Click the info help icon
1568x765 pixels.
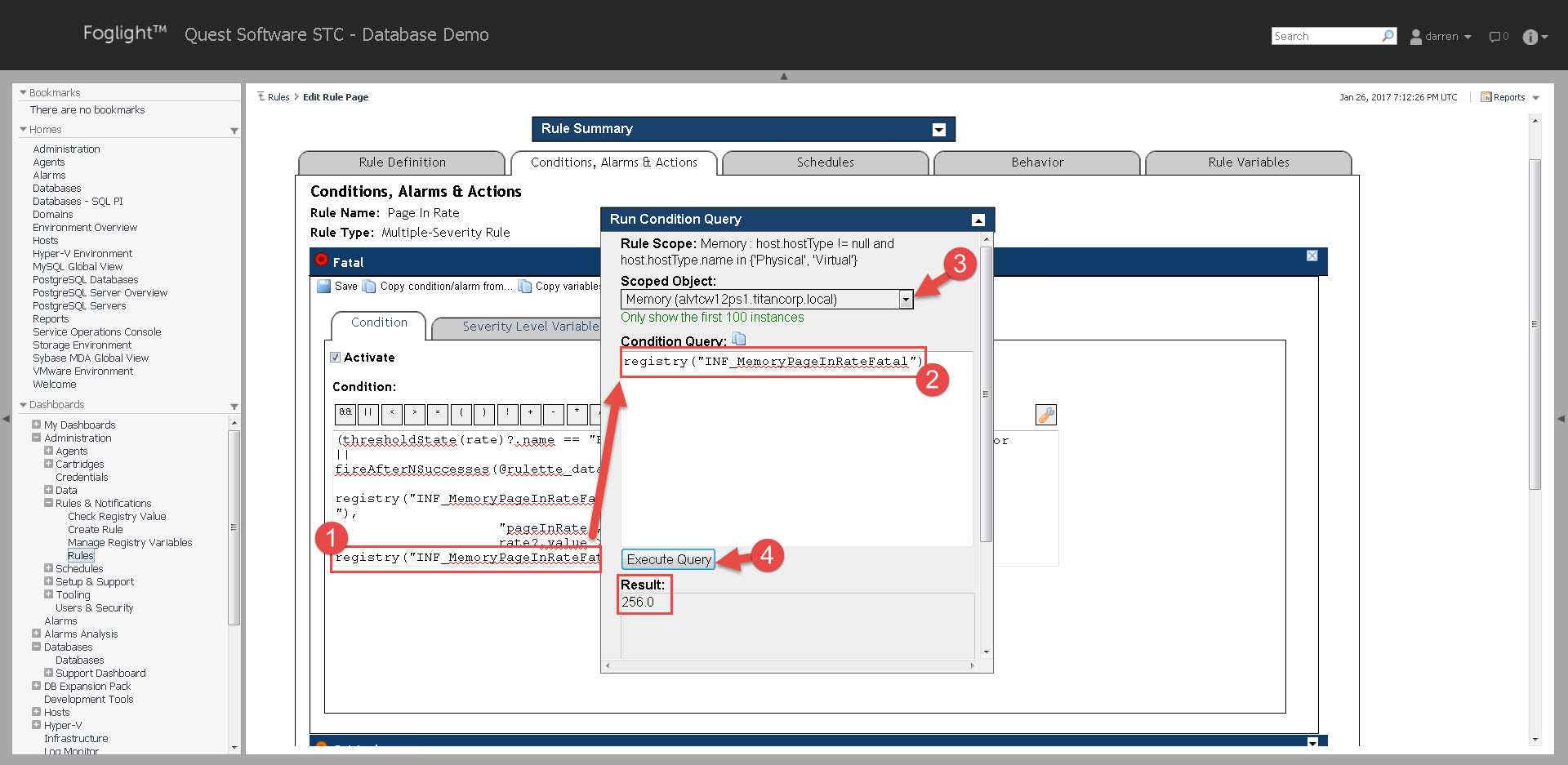(x=1530, y=37)
